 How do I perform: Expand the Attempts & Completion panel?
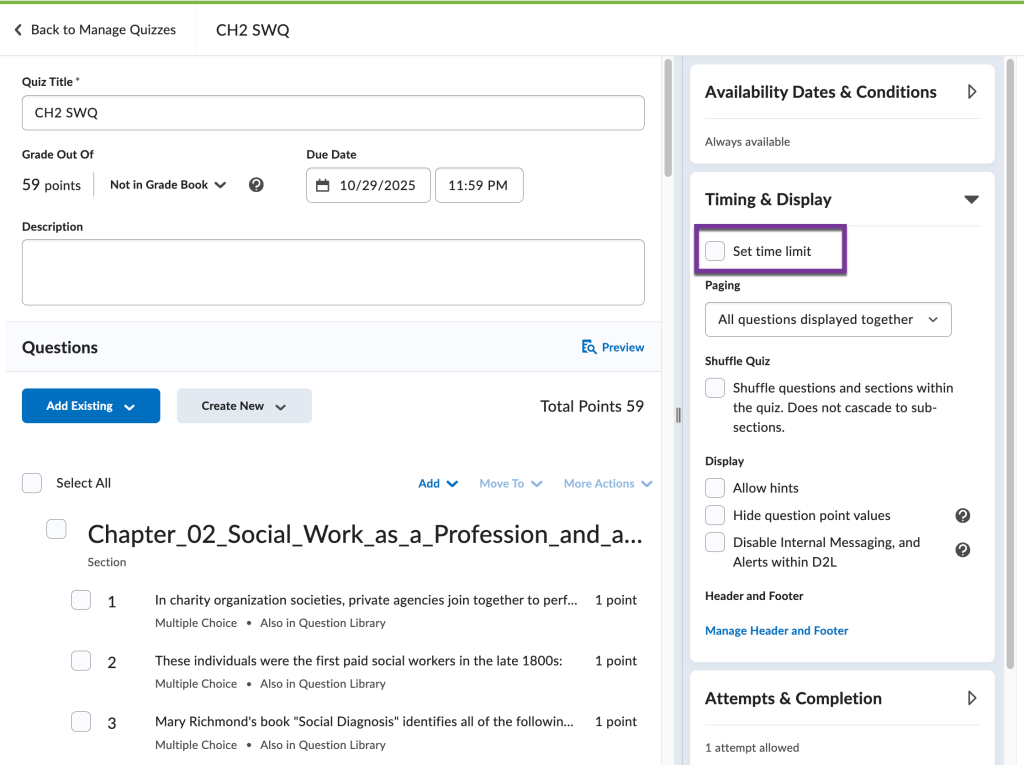971,698
